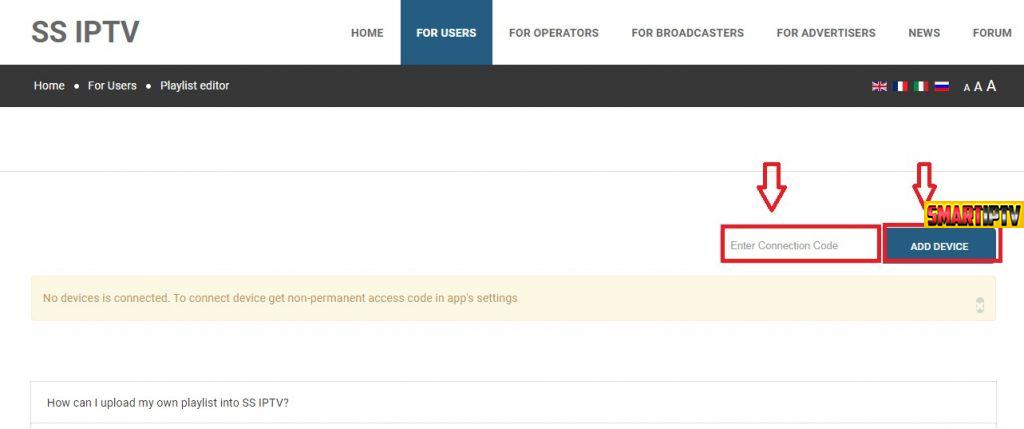Select the medium font size A
Viewport: 1024px width, 429px height.
click(x=978, y=87)
